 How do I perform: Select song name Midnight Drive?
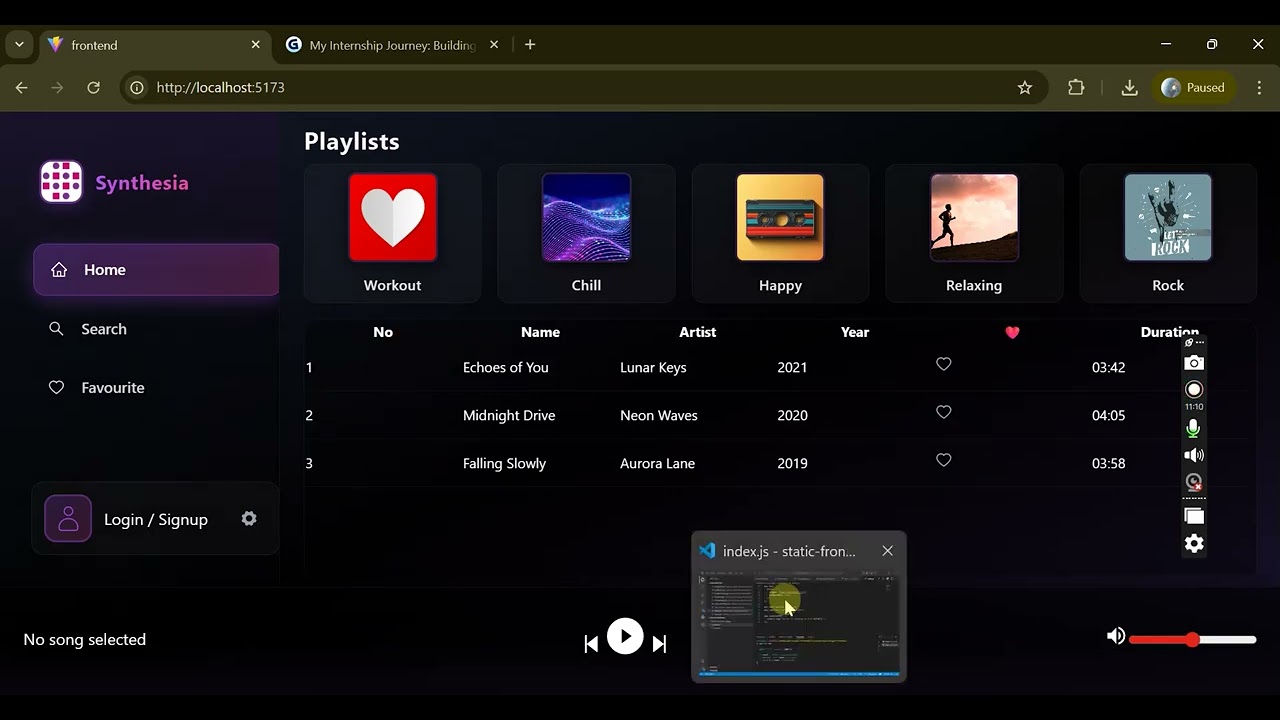point(509,415)
